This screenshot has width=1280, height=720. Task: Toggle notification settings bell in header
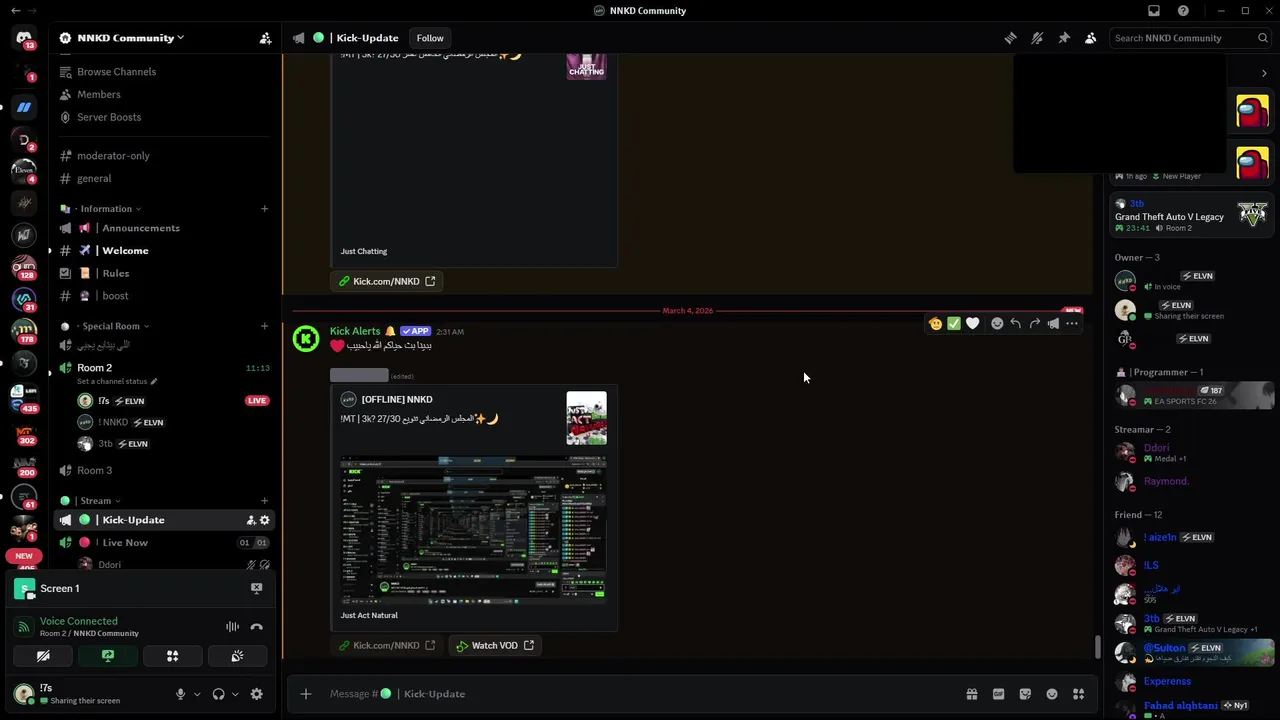pyautogui.click(x=1037, y=38)
